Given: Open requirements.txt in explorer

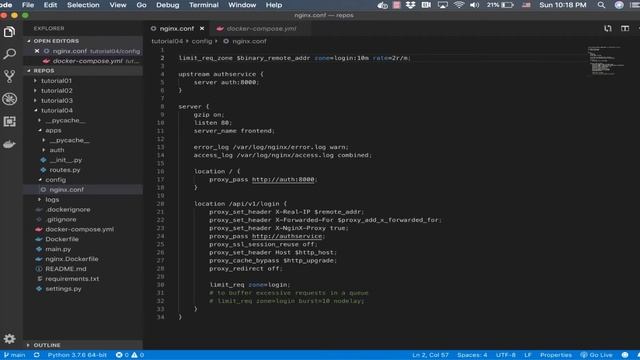Looking at the screenshot, I should tap(72, 279).
